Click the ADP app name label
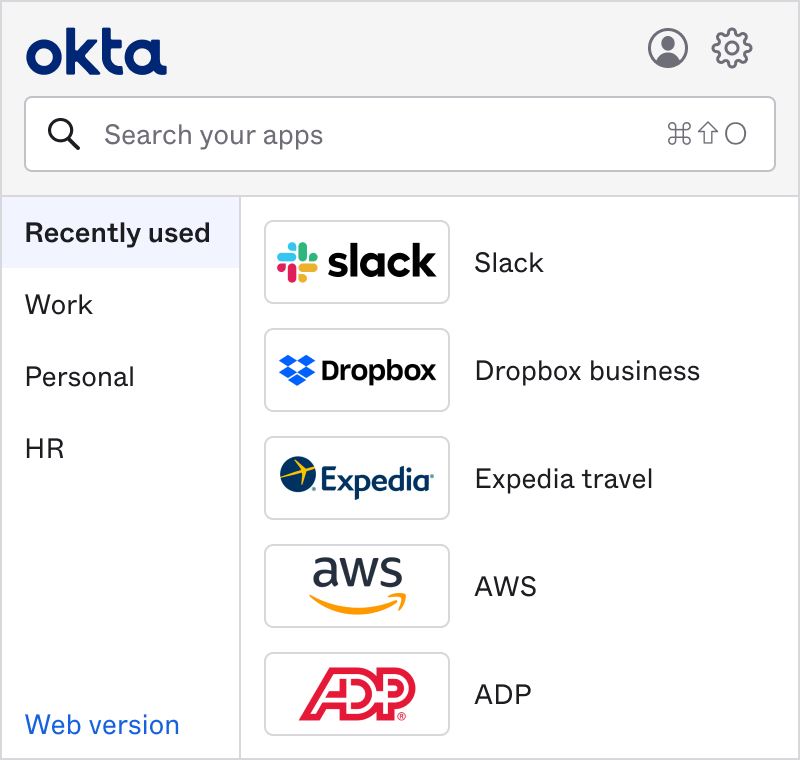The width and height of the screenshot is (800, 760). 503,695
